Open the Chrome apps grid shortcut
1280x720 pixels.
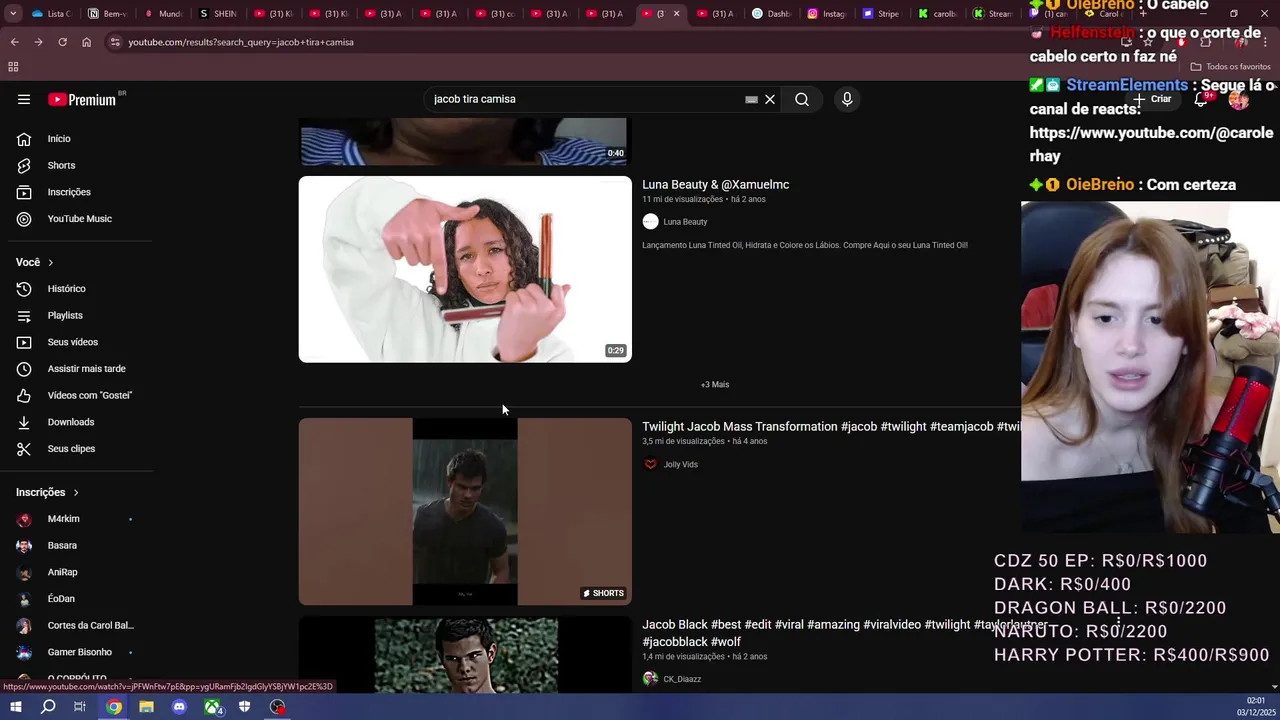coord(13,67)
